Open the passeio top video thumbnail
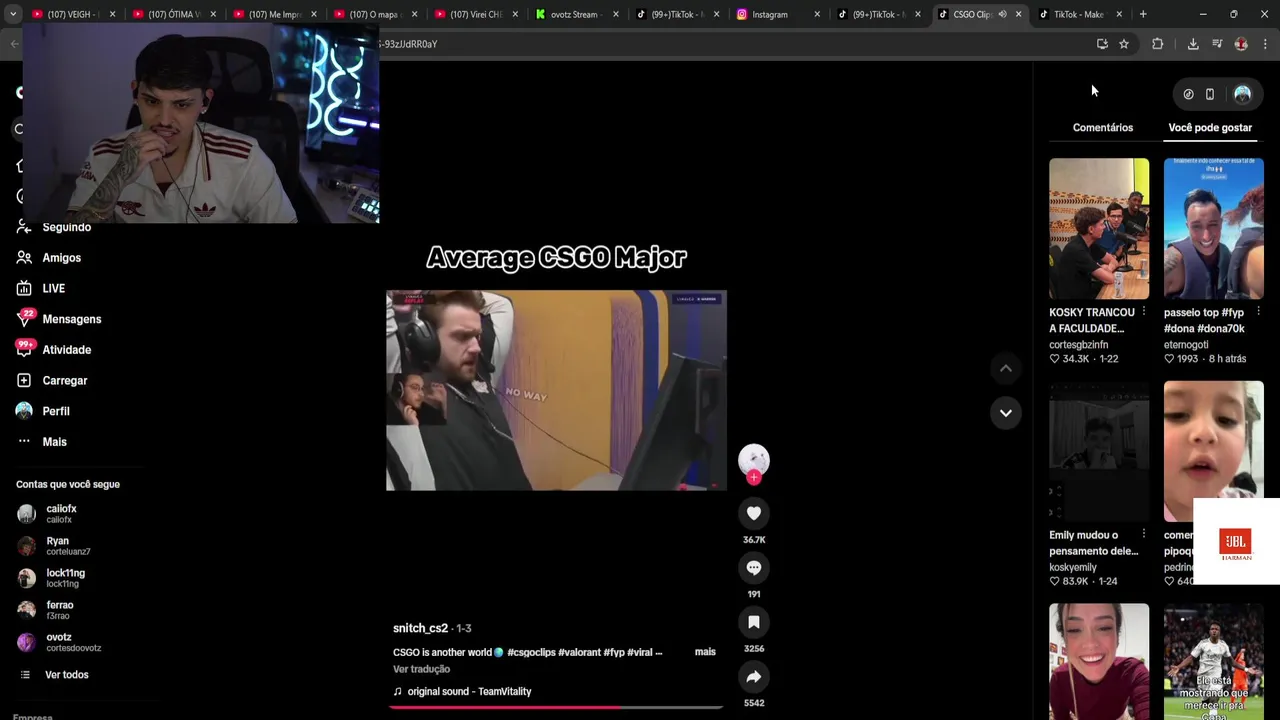The height and width of the screenshot is (720, 1280). coord(1213,228)
